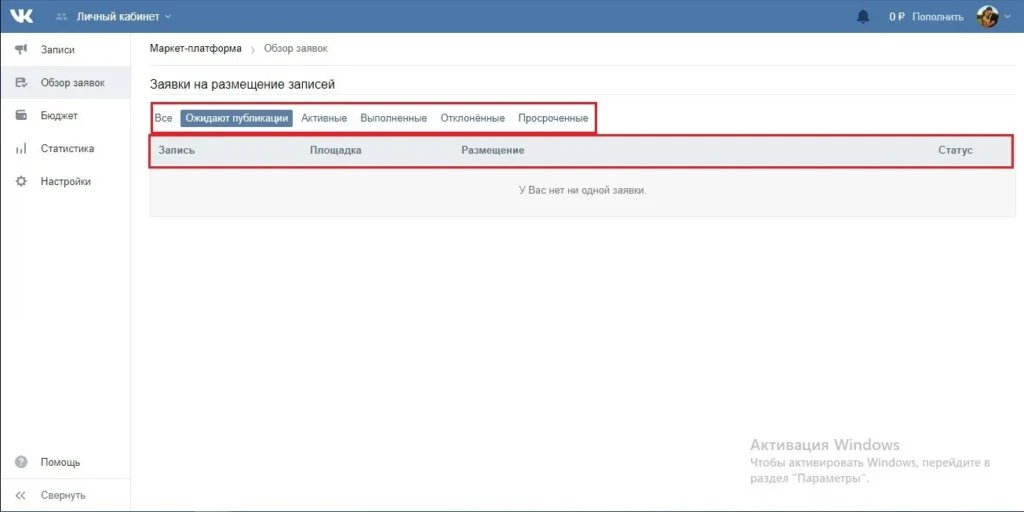The image size is (1024, 512).
Task: Expand the arrow next to profile avatar
Action: 1007,17
